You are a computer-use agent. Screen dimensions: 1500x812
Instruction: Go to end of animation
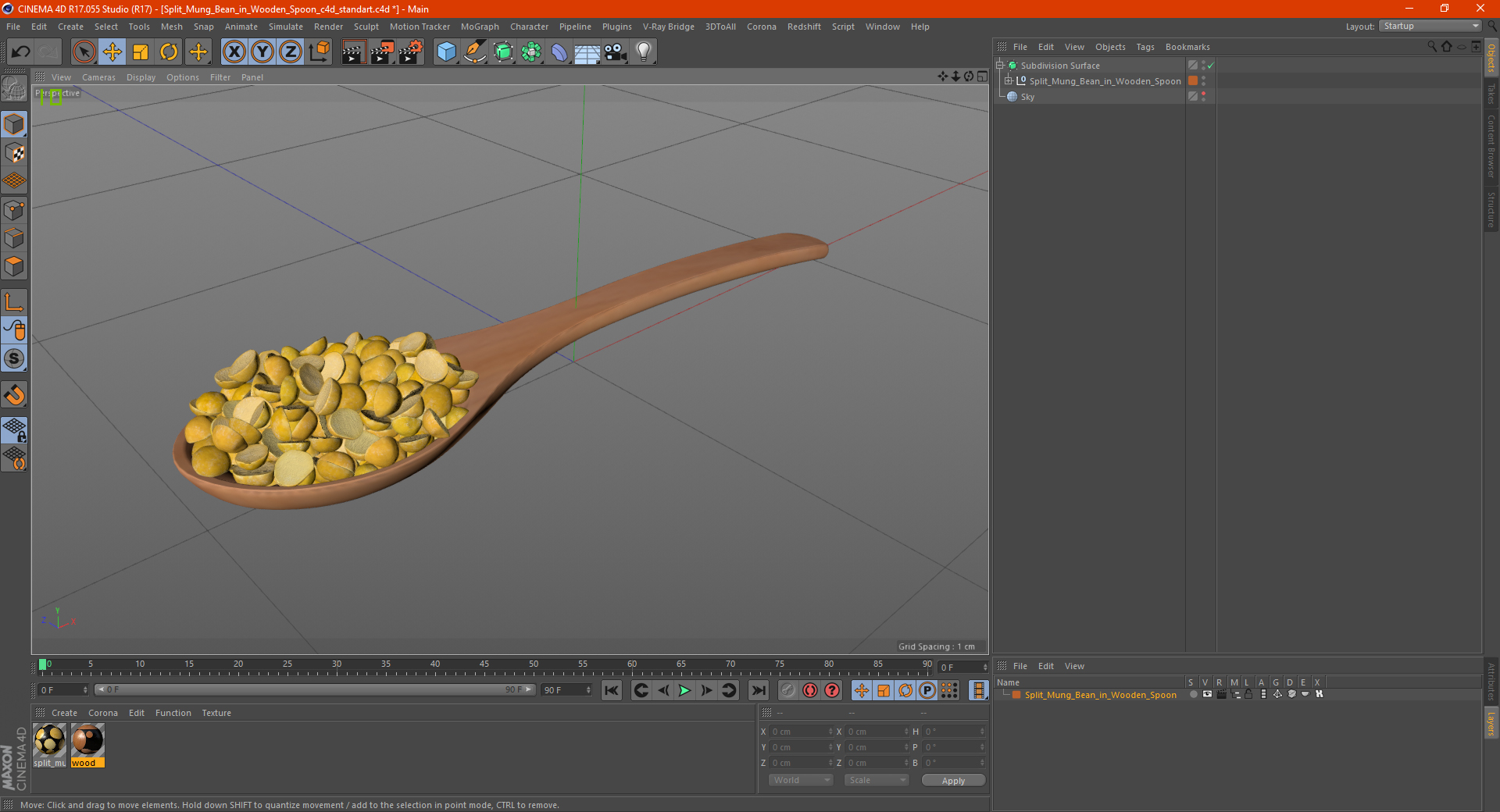click(x=758, y=690)
